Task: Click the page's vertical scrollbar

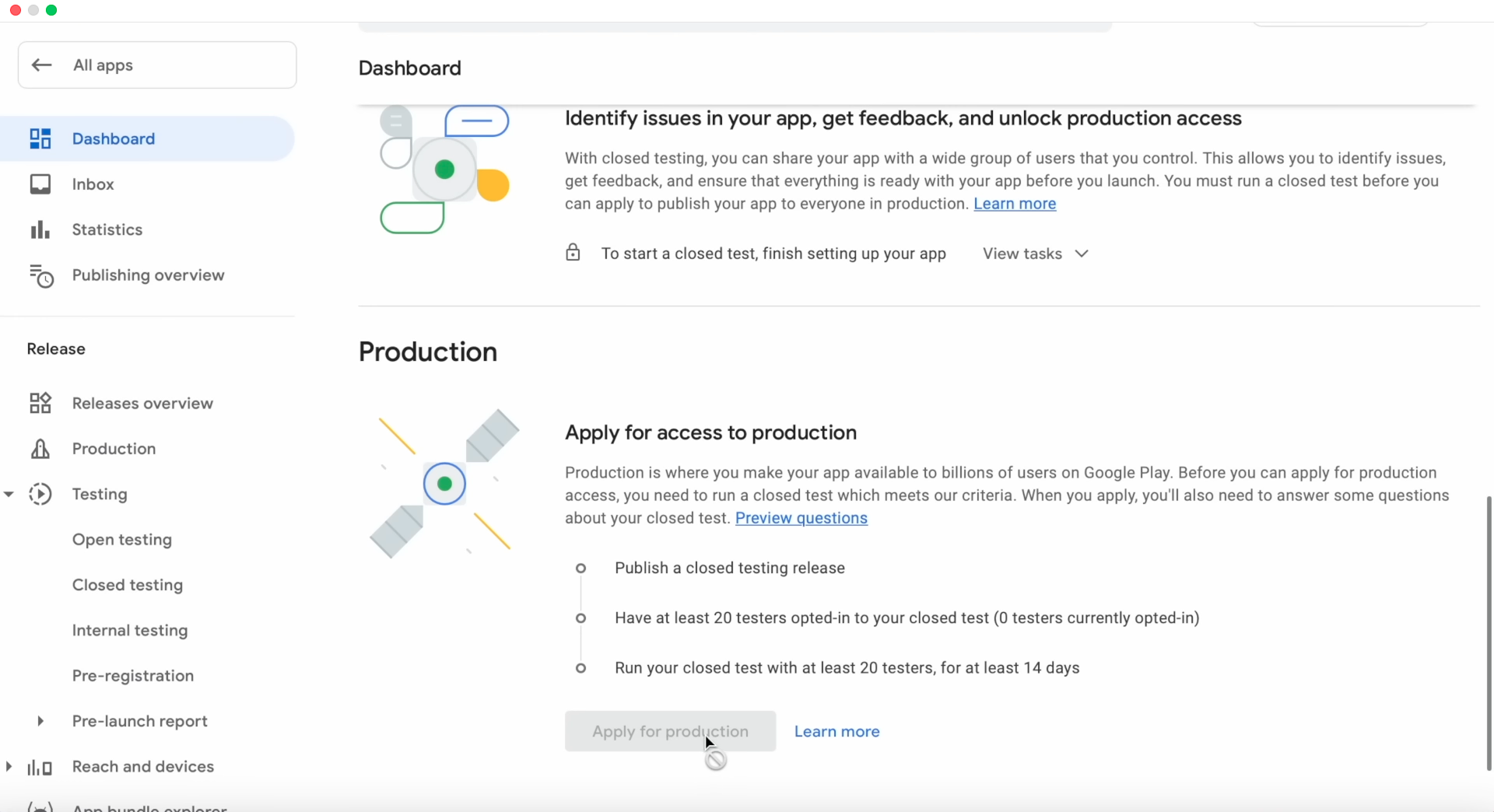Action: pyautogui.click(x=1489, y=630)
